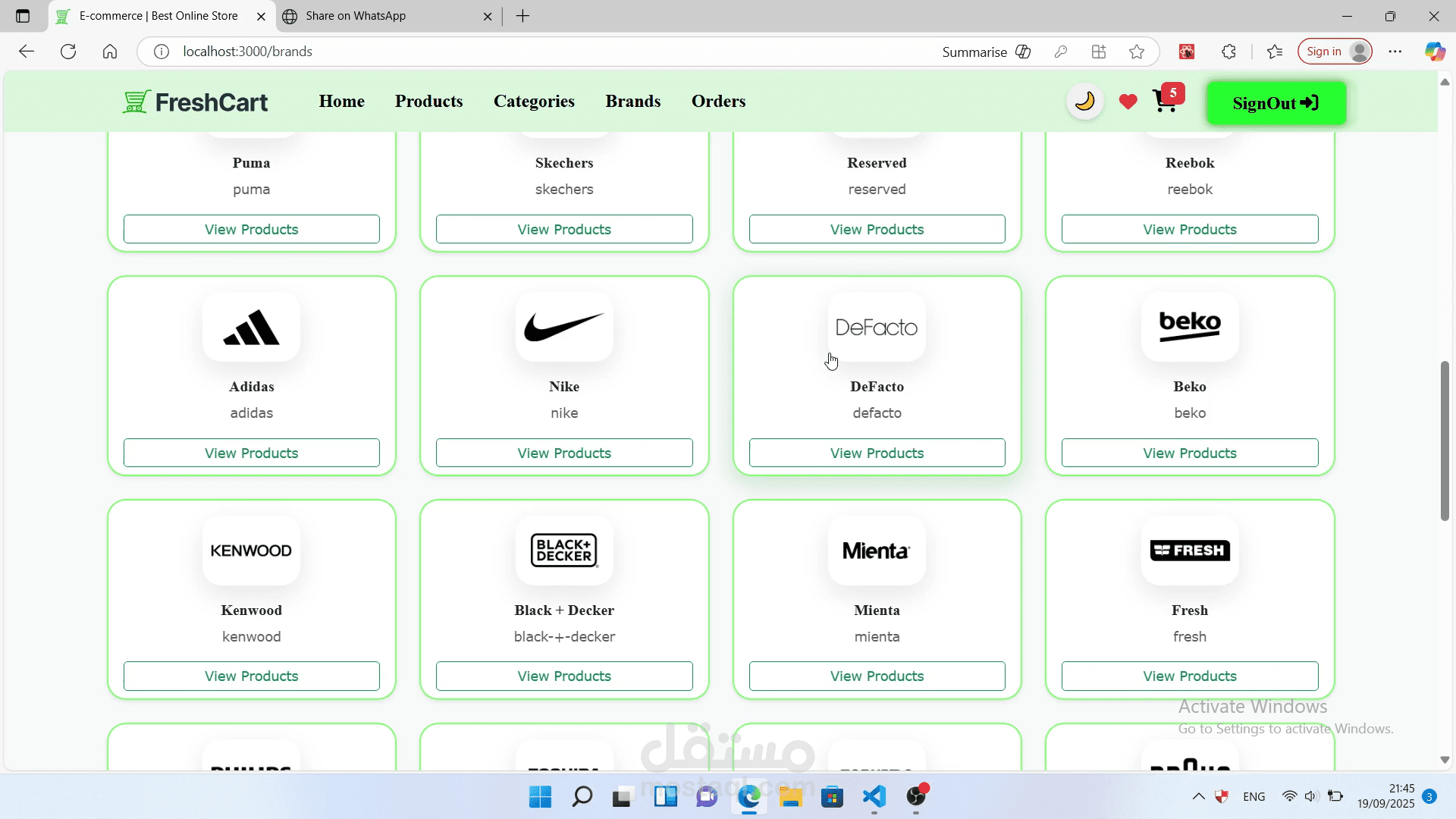View Products for Kenwood
This screenshot has width=1456, height=819.
point(252,676)
